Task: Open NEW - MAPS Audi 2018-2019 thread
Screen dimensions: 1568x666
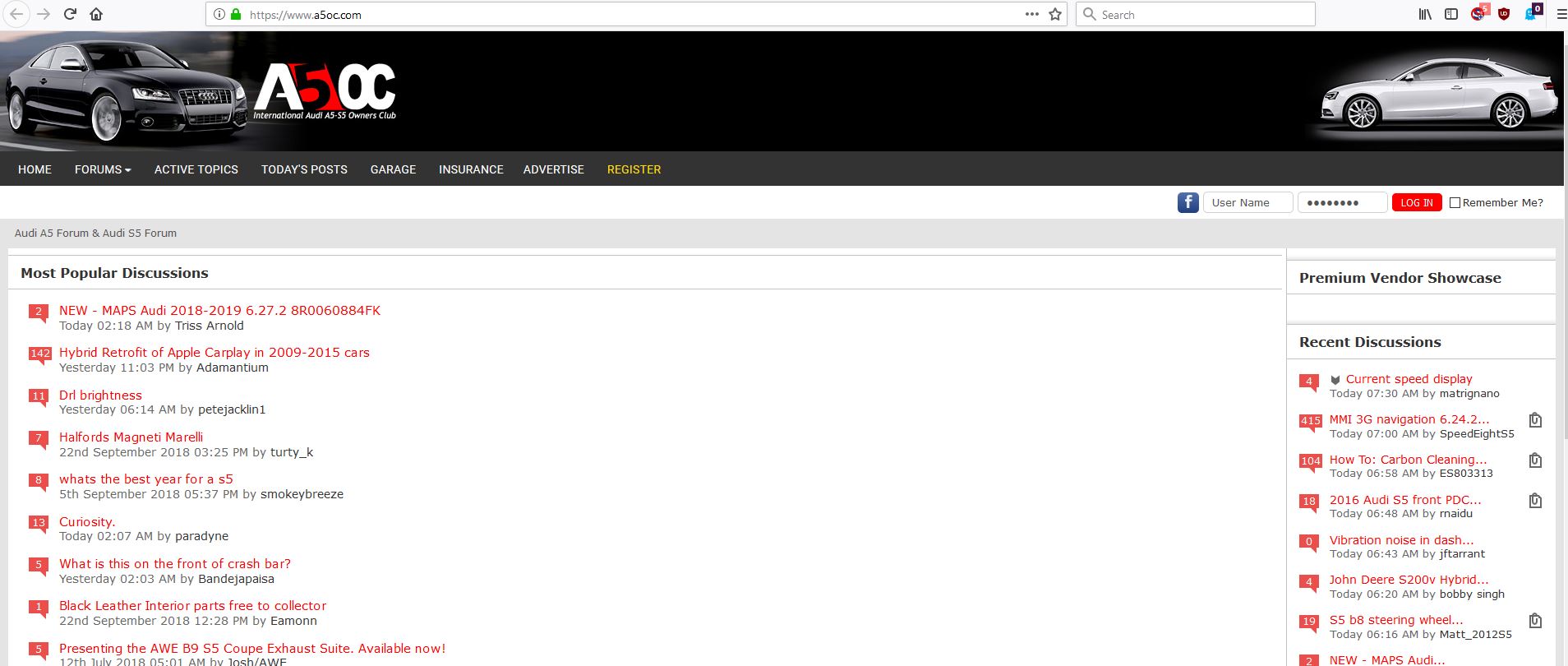Action: 219,310
